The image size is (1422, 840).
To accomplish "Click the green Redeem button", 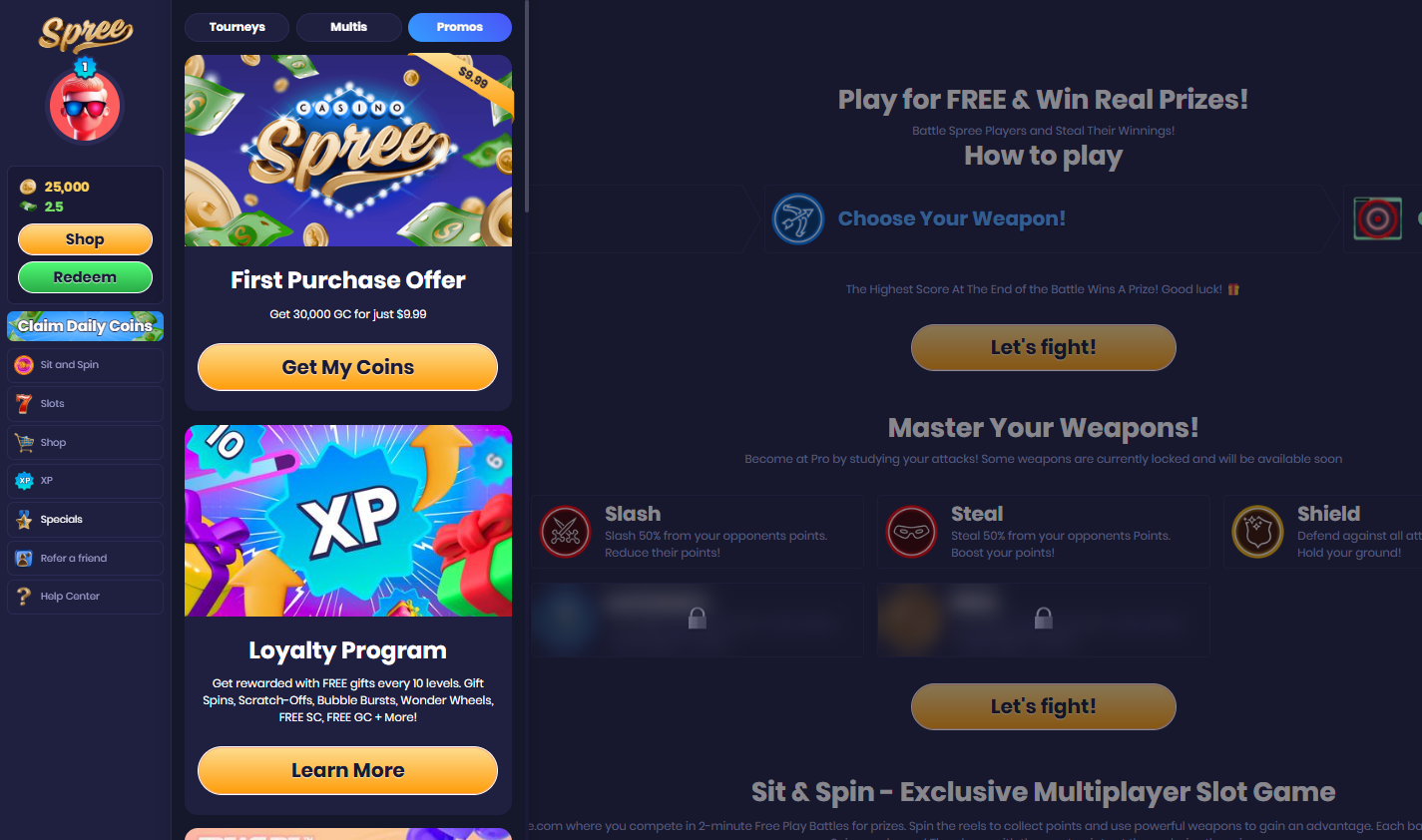I will pos(85,277).
